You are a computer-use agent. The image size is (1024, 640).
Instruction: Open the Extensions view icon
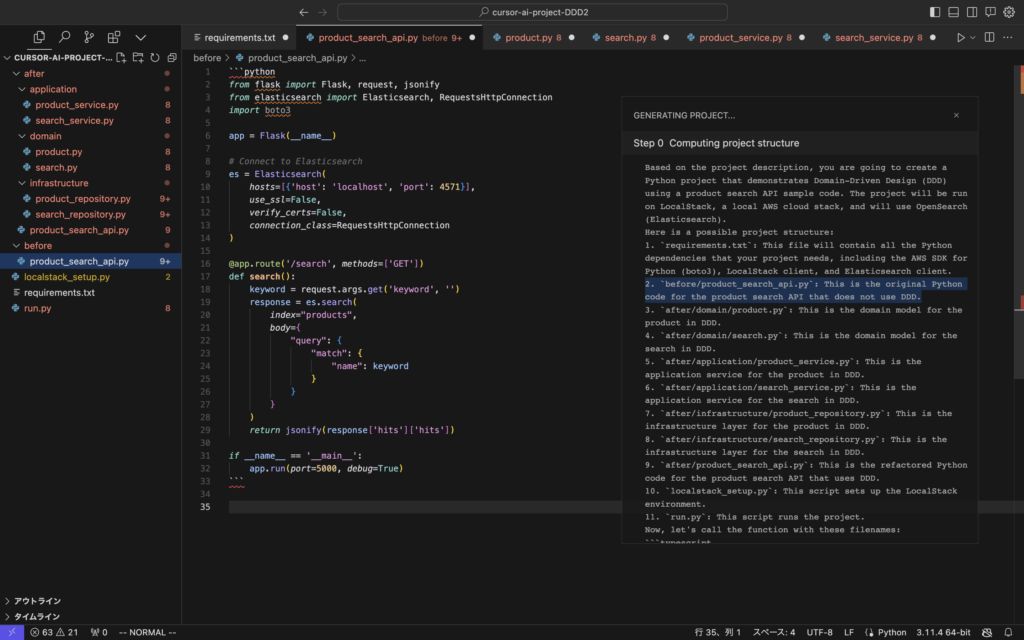tap(114, 37)
